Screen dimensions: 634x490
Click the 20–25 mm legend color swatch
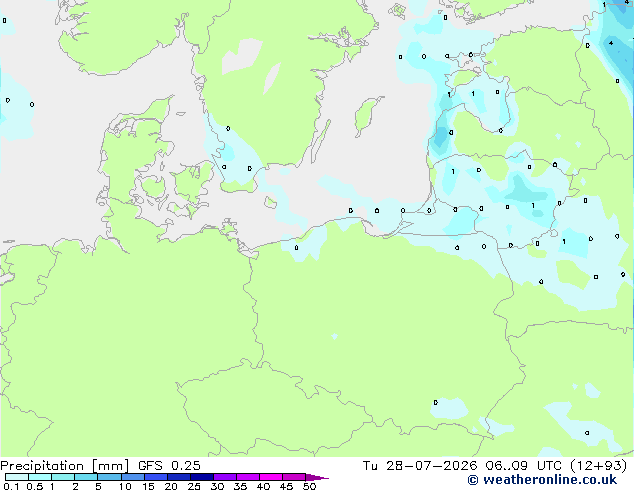click(x=179, y=477)
